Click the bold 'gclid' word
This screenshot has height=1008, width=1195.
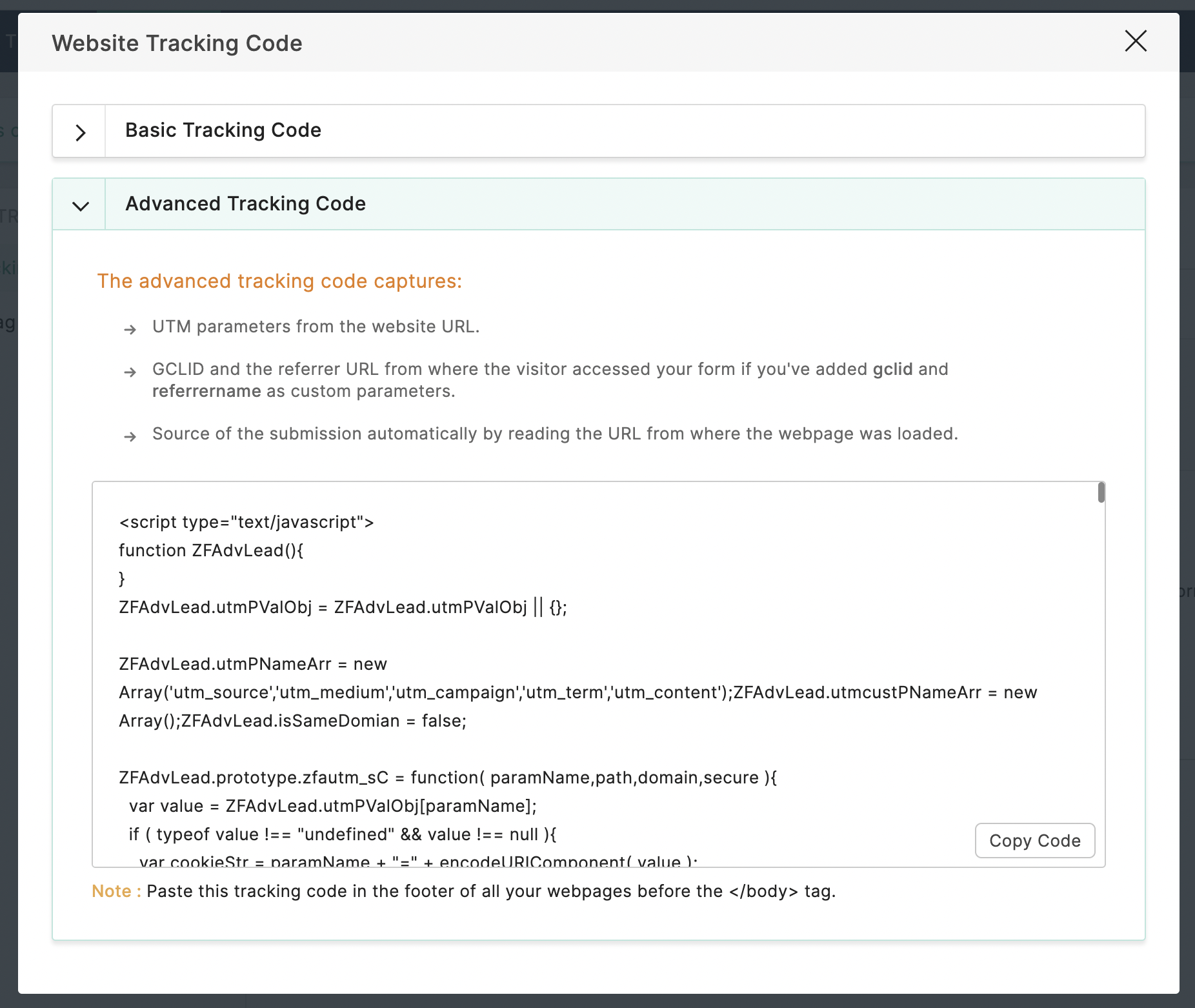click(892, 369)
